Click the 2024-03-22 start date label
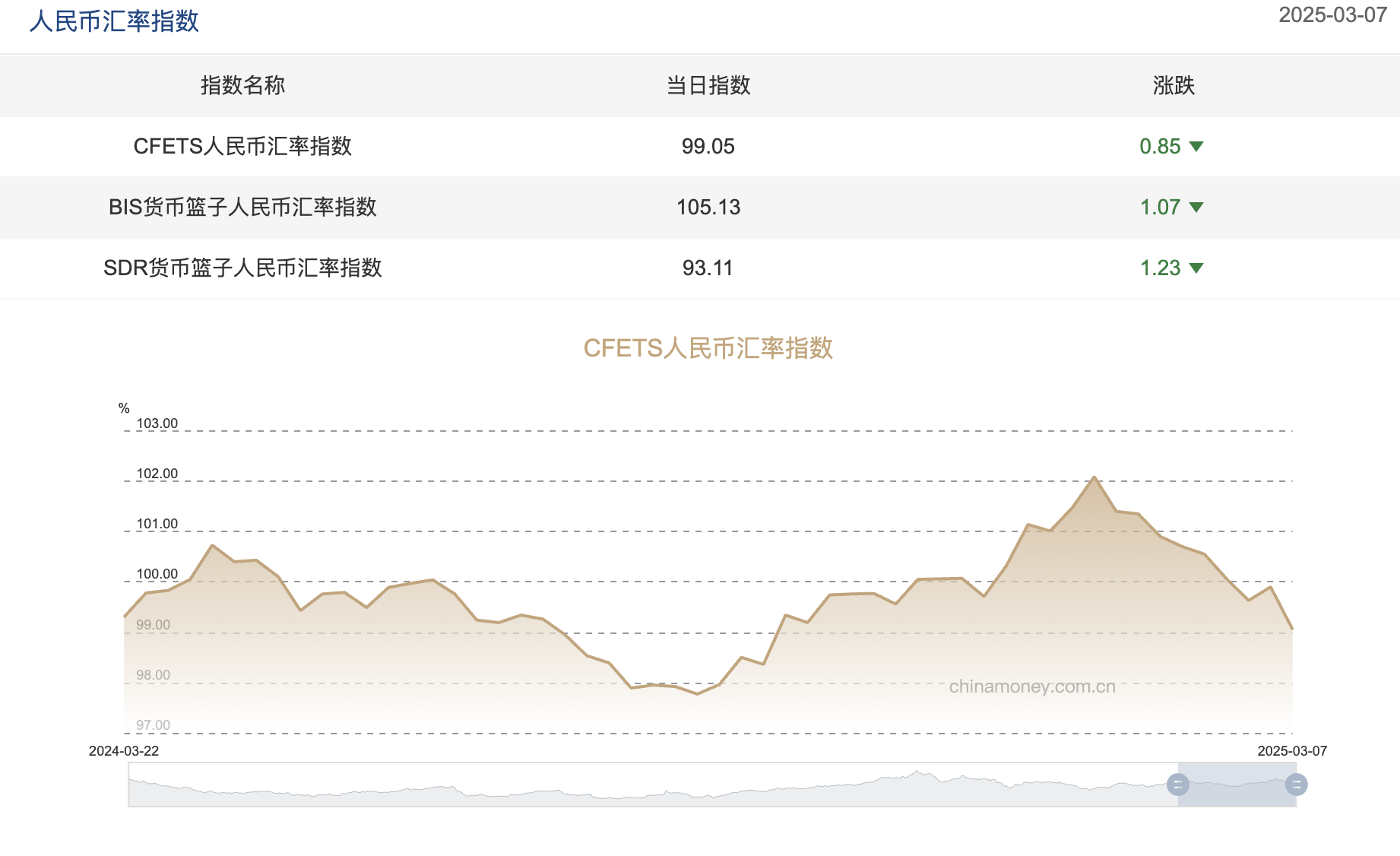This screenshot has height=856, width=1400. coord(125,751)
